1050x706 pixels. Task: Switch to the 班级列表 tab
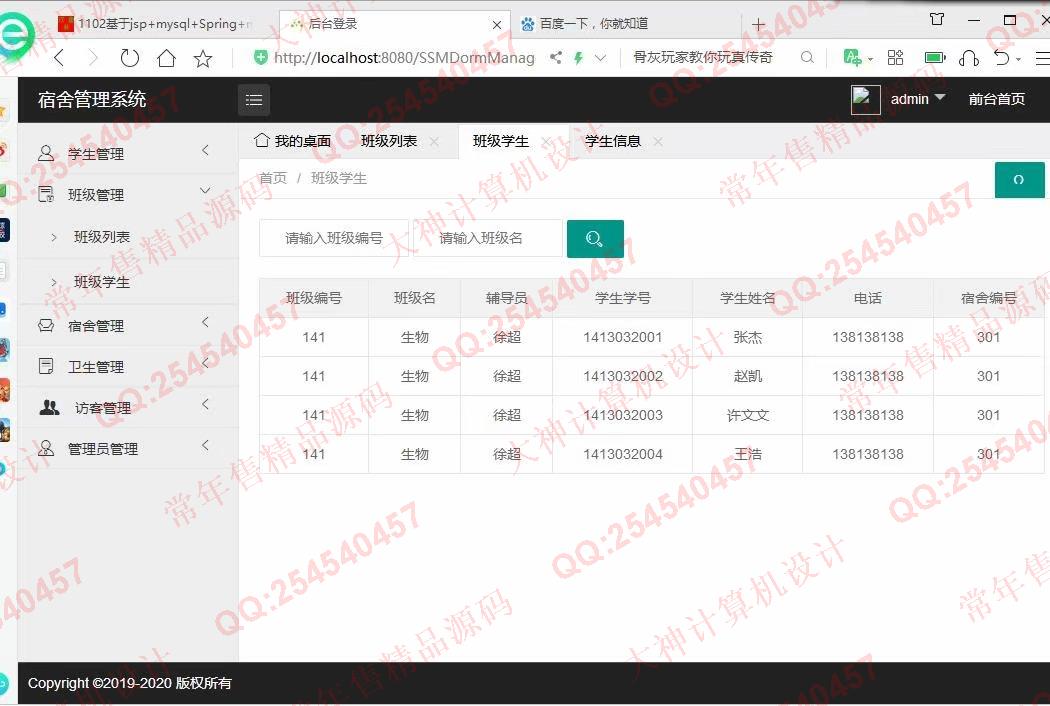(x=389, y=141)
